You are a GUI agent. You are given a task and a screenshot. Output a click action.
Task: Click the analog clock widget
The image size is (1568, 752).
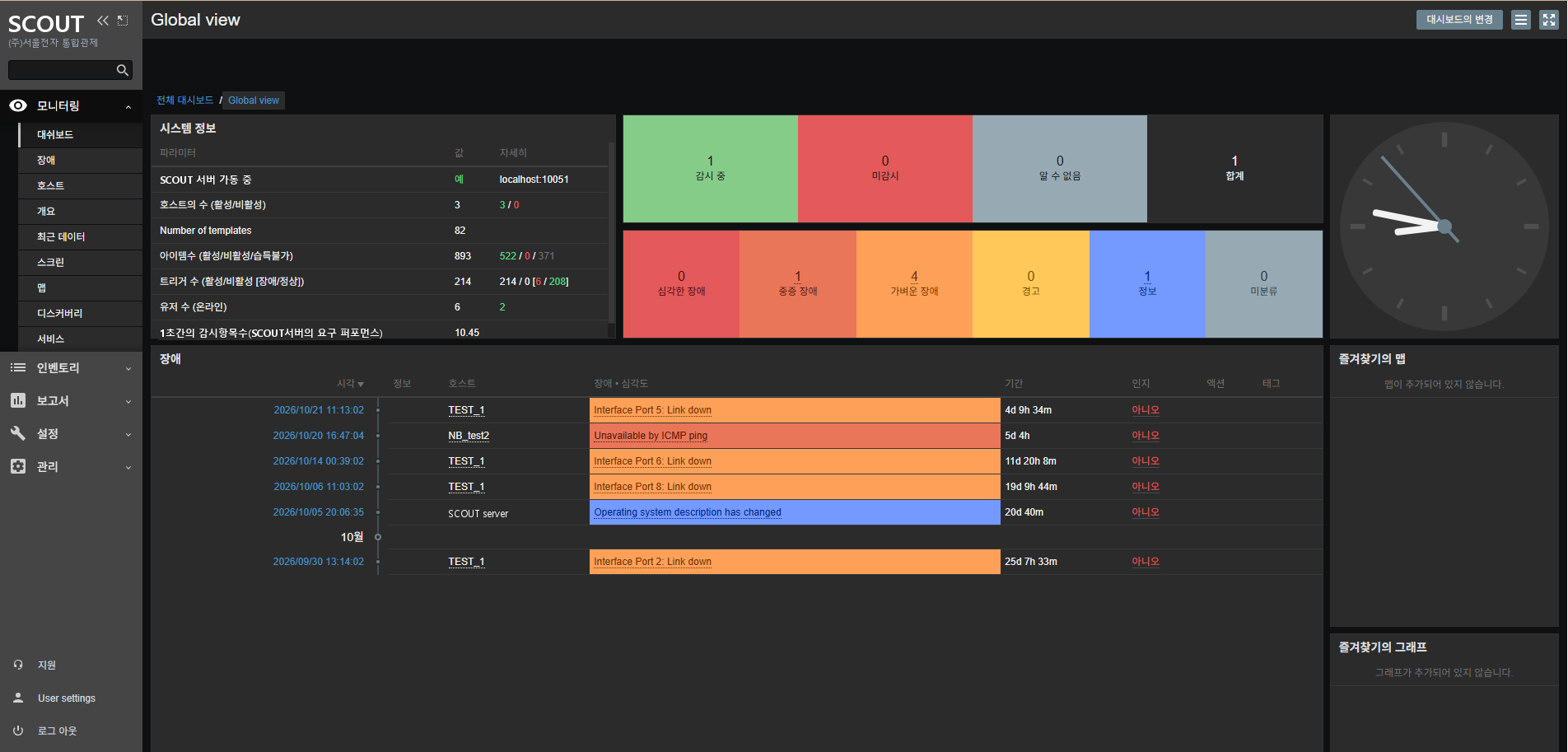tap(1444, 227)
